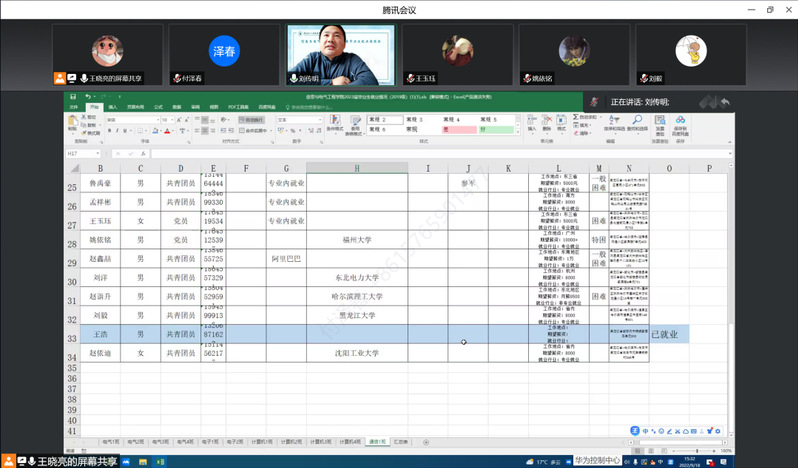Screen dimensions: 798x468
Task: Click the 华为控制中心 tooltip in the taskbar
Action: pyautogui.click(x=596, y=461)
